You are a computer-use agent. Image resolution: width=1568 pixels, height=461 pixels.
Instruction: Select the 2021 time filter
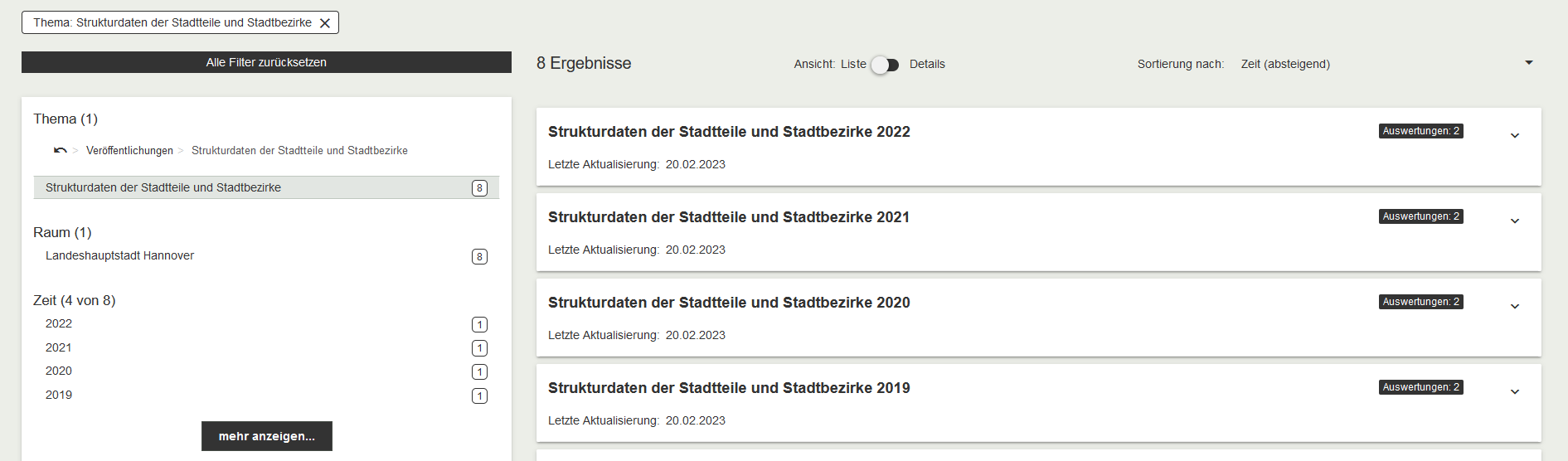[59, 348]
